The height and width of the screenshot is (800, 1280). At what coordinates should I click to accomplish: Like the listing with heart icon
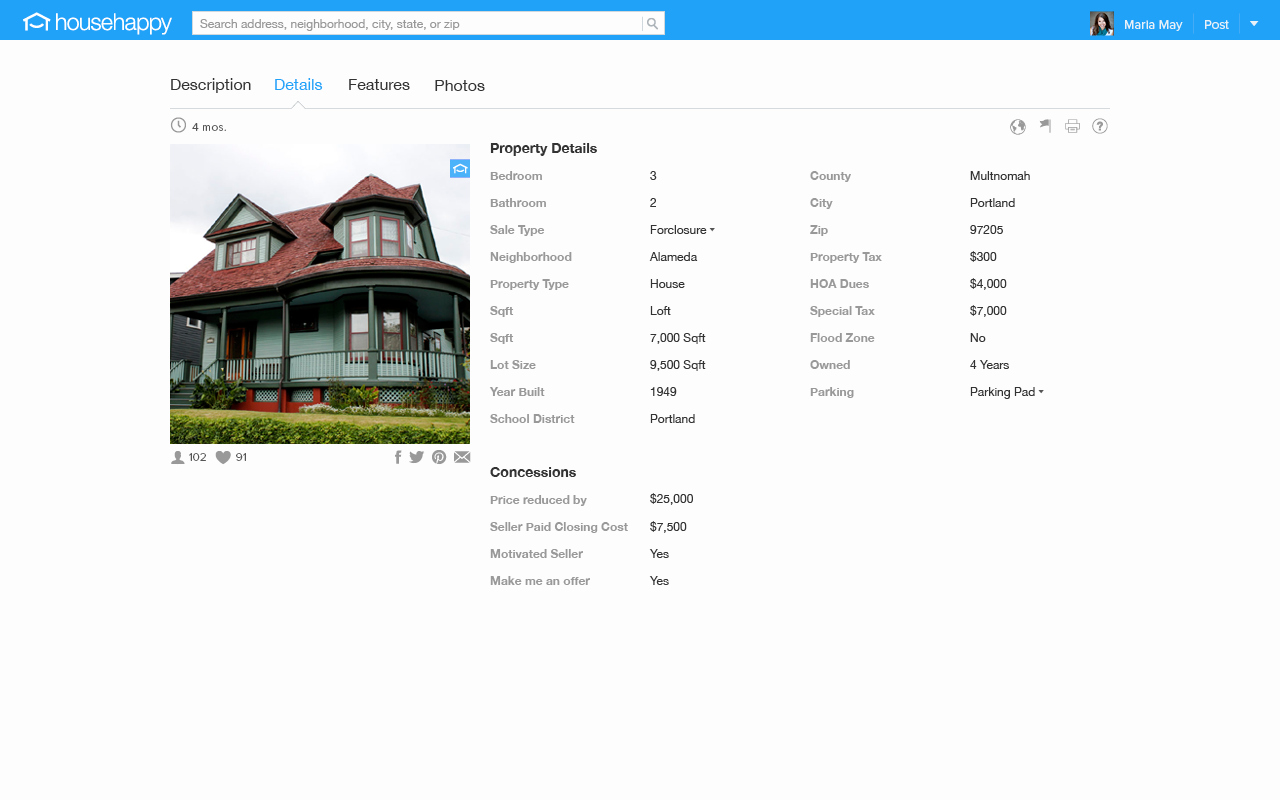coord(223,457)
